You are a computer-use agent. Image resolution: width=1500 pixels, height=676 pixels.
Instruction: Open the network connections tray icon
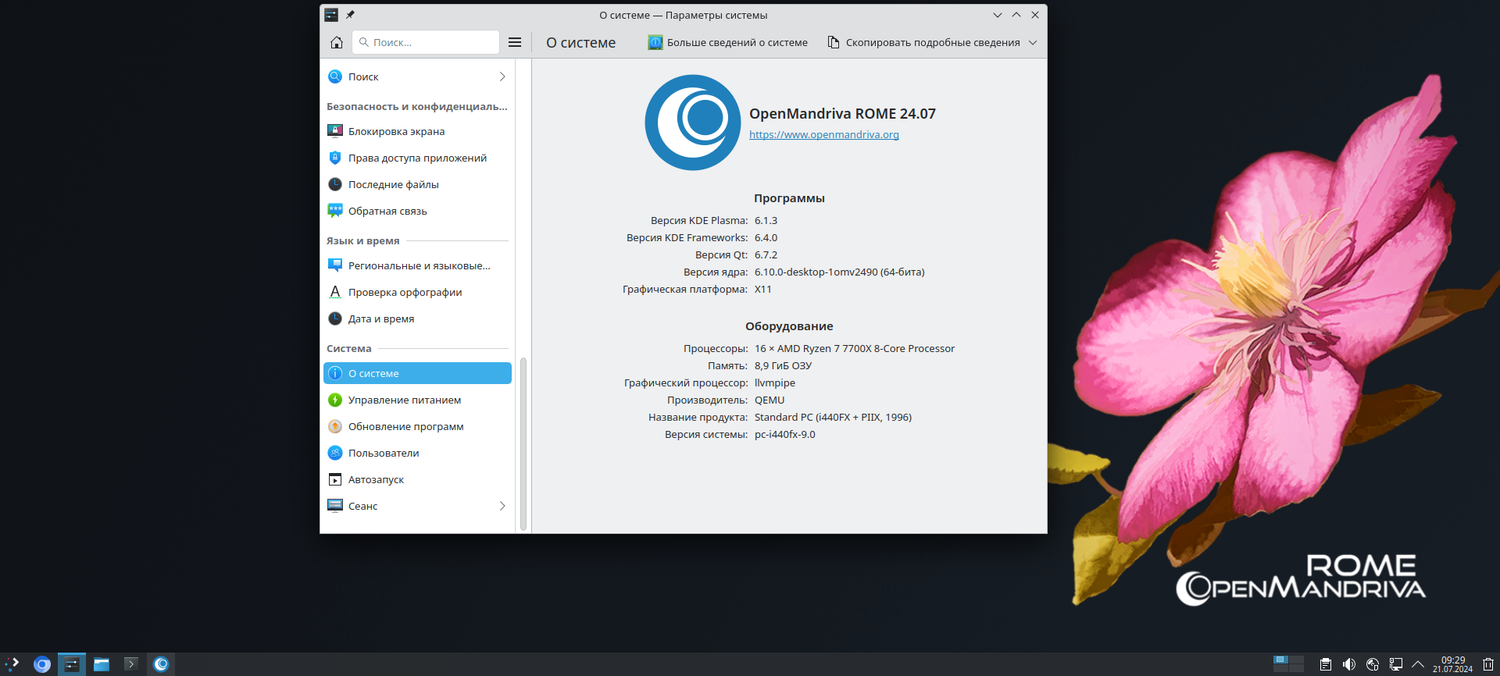(1396, 664)
